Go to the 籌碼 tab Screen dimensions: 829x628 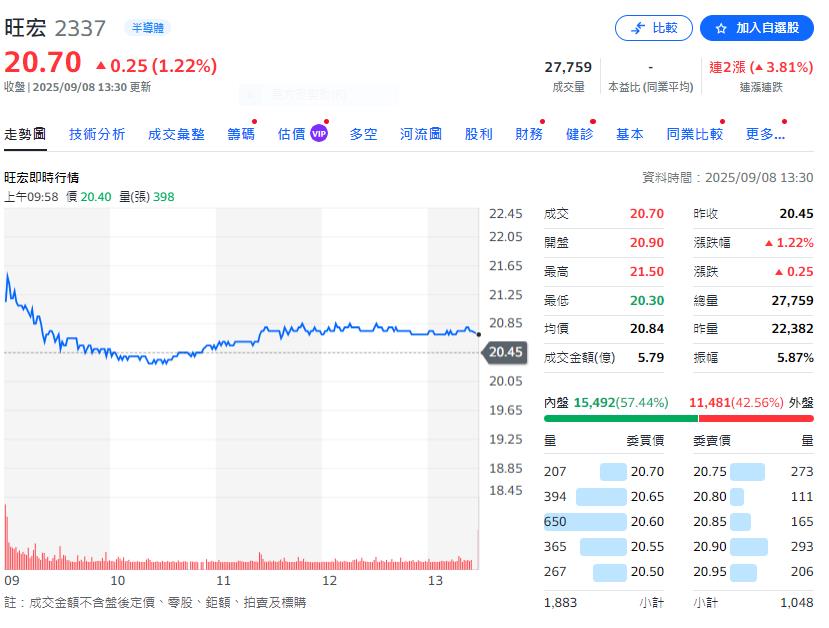click(x=241, y=134)
